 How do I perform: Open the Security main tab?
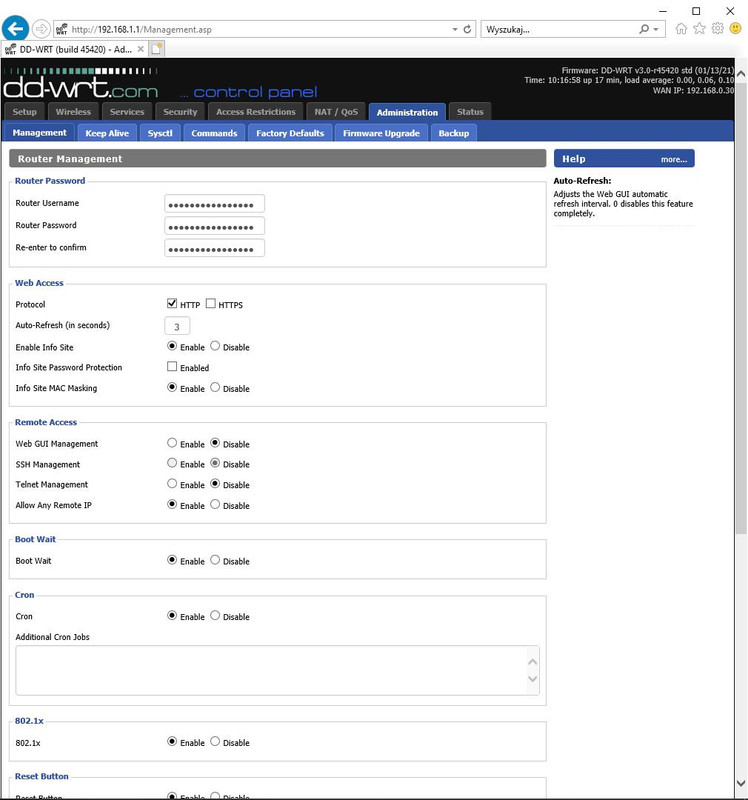point(180,112)
